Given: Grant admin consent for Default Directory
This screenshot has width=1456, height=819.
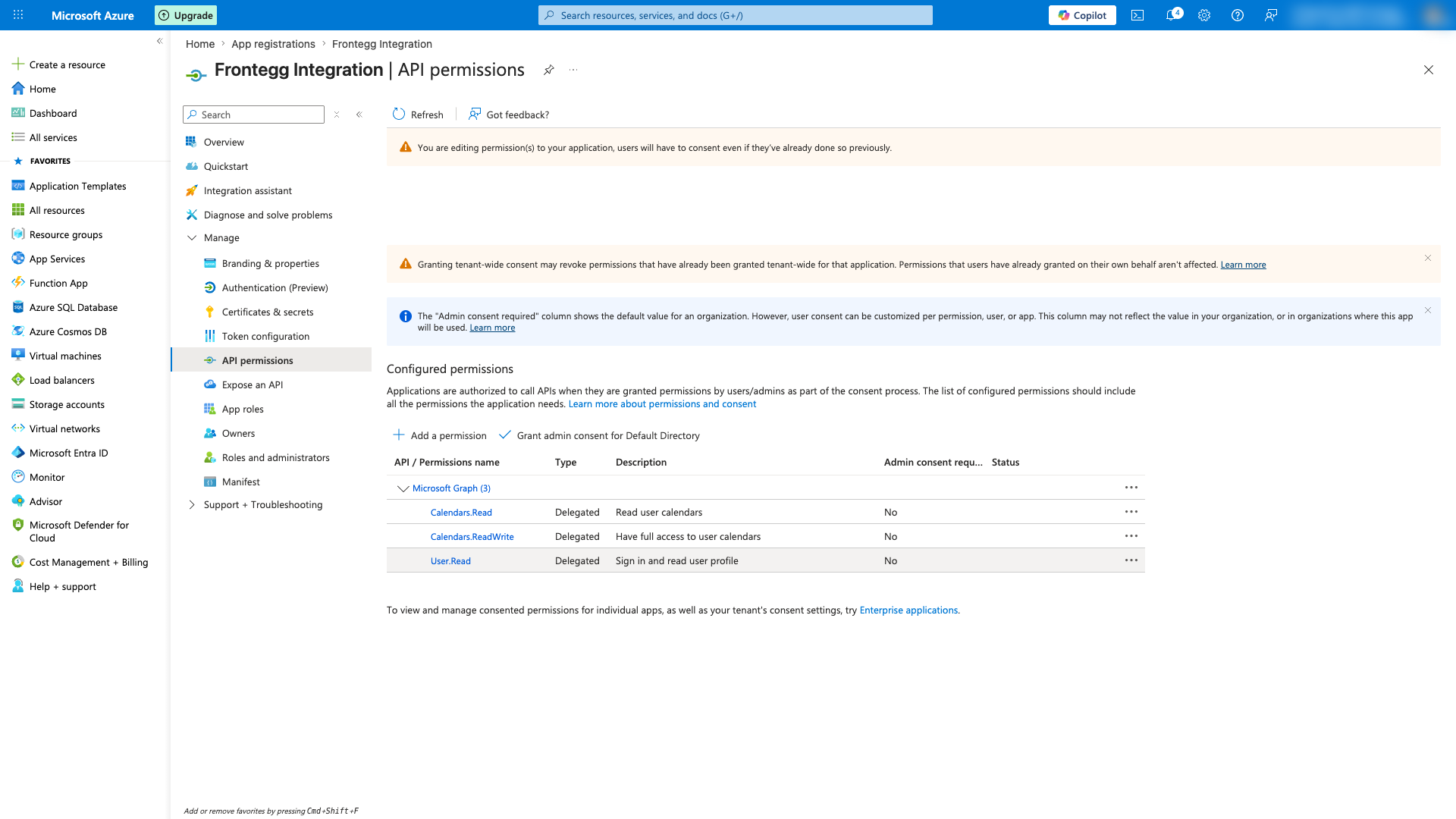Looking at the screenshot, I should coord(599,435).
